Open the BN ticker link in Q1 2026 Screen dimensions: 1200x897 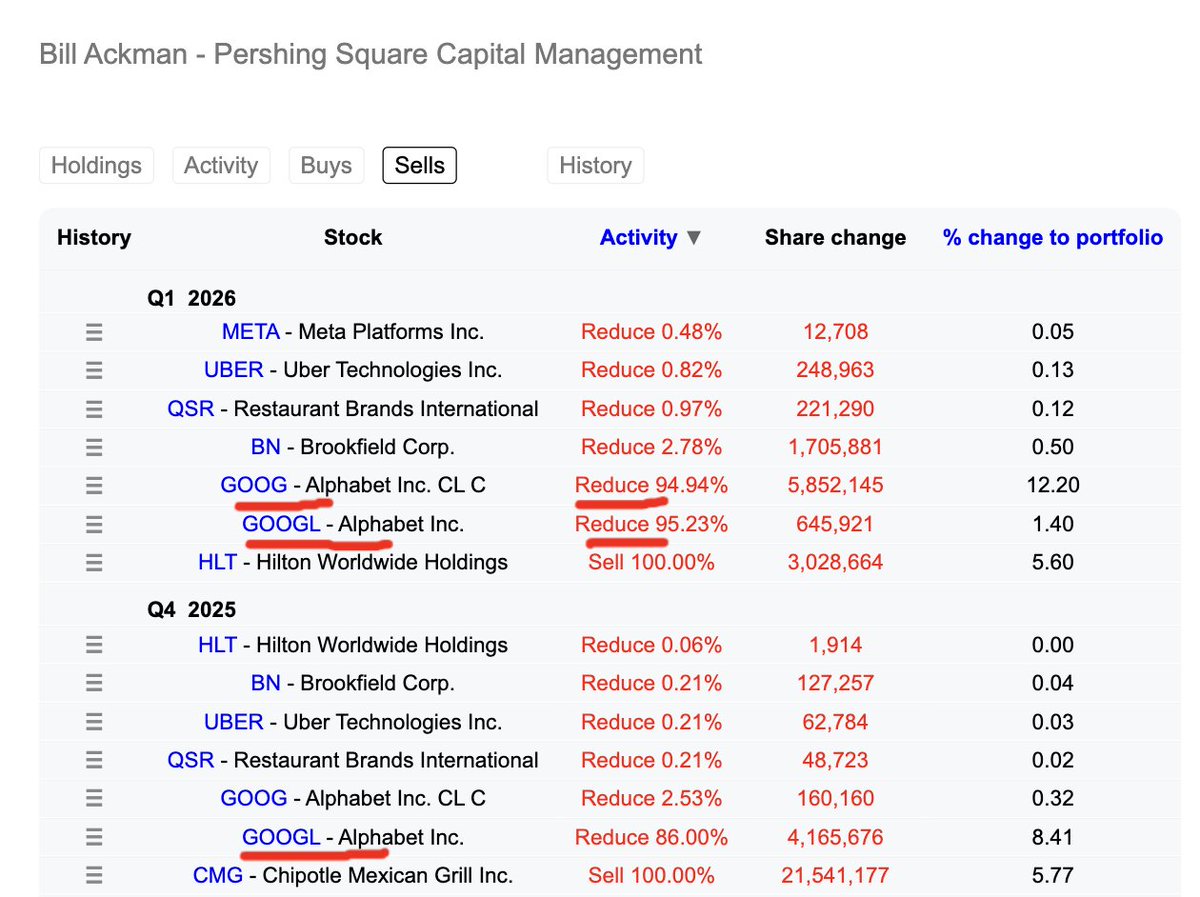tap(266, 447)
